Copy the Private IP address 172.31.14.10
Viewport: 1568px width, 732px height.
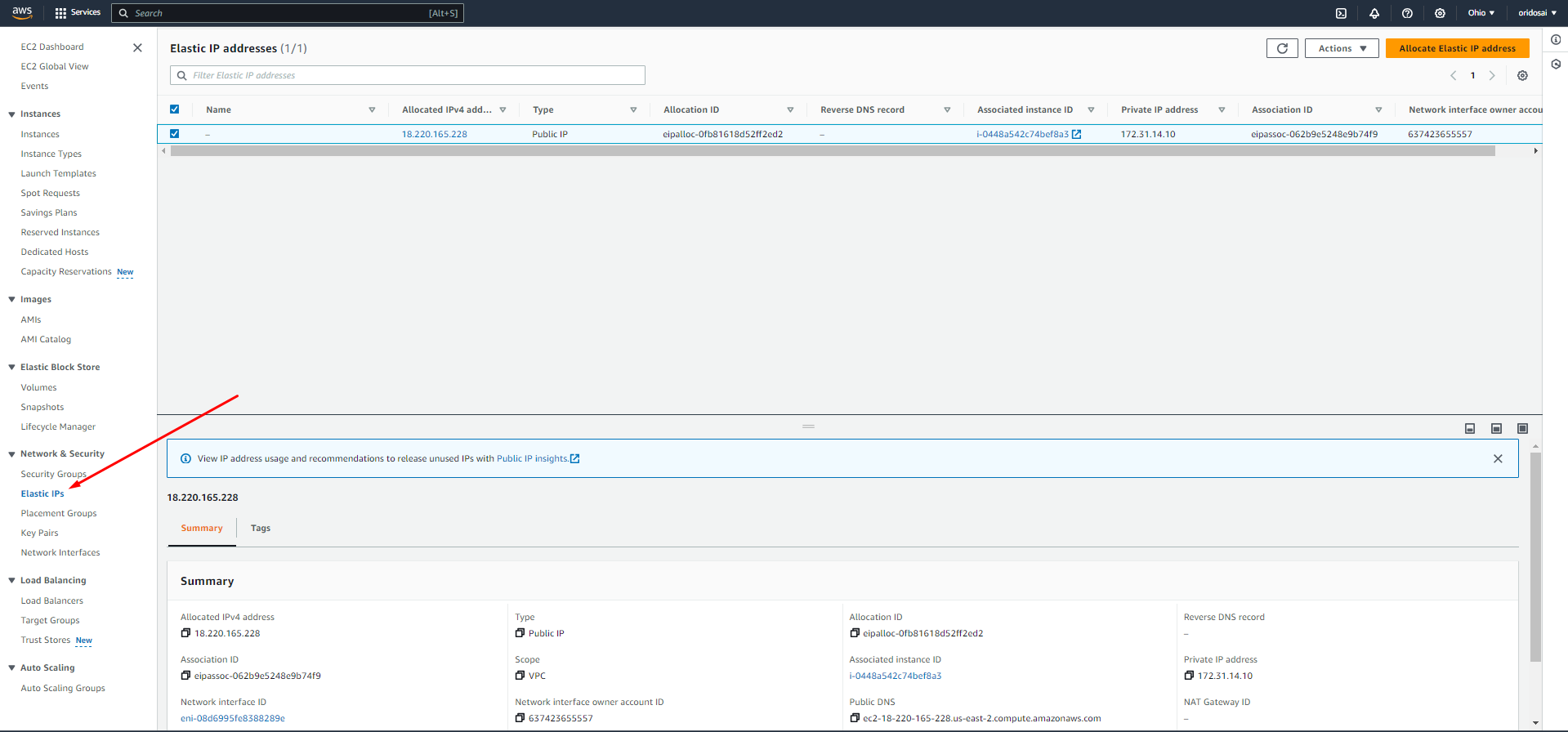pos(1189,676)
